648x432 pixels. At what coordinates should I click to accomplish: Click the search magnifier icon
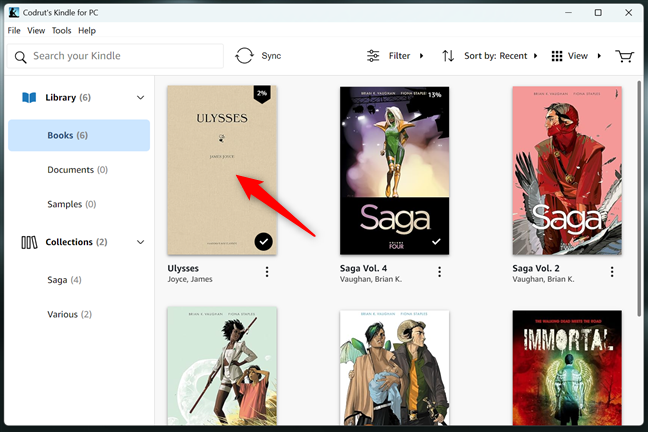coord(20,57)
